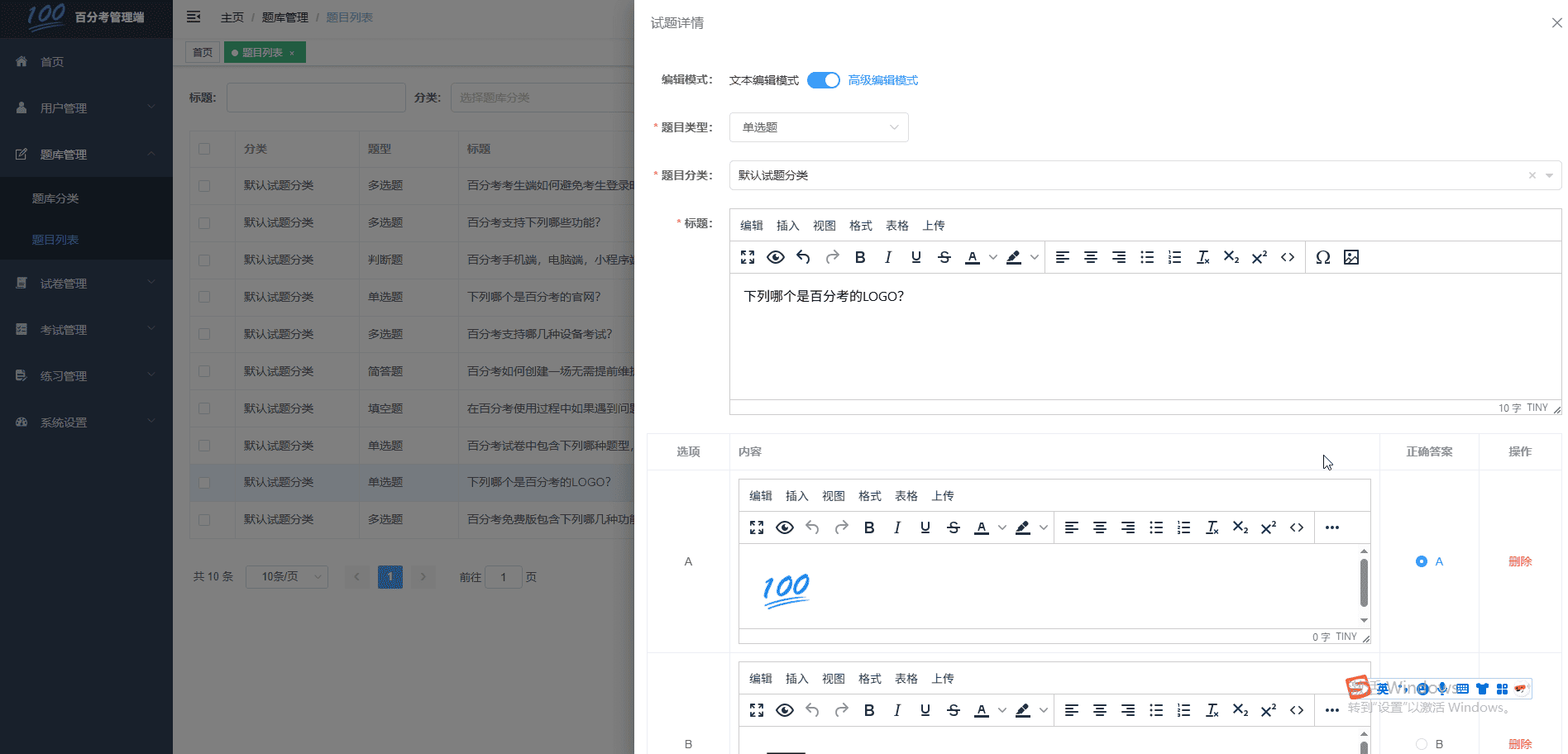Viewport: 1568px width, 754px height.
Task: Insert a special character with the omega icon
Action: pos(1322,257)
